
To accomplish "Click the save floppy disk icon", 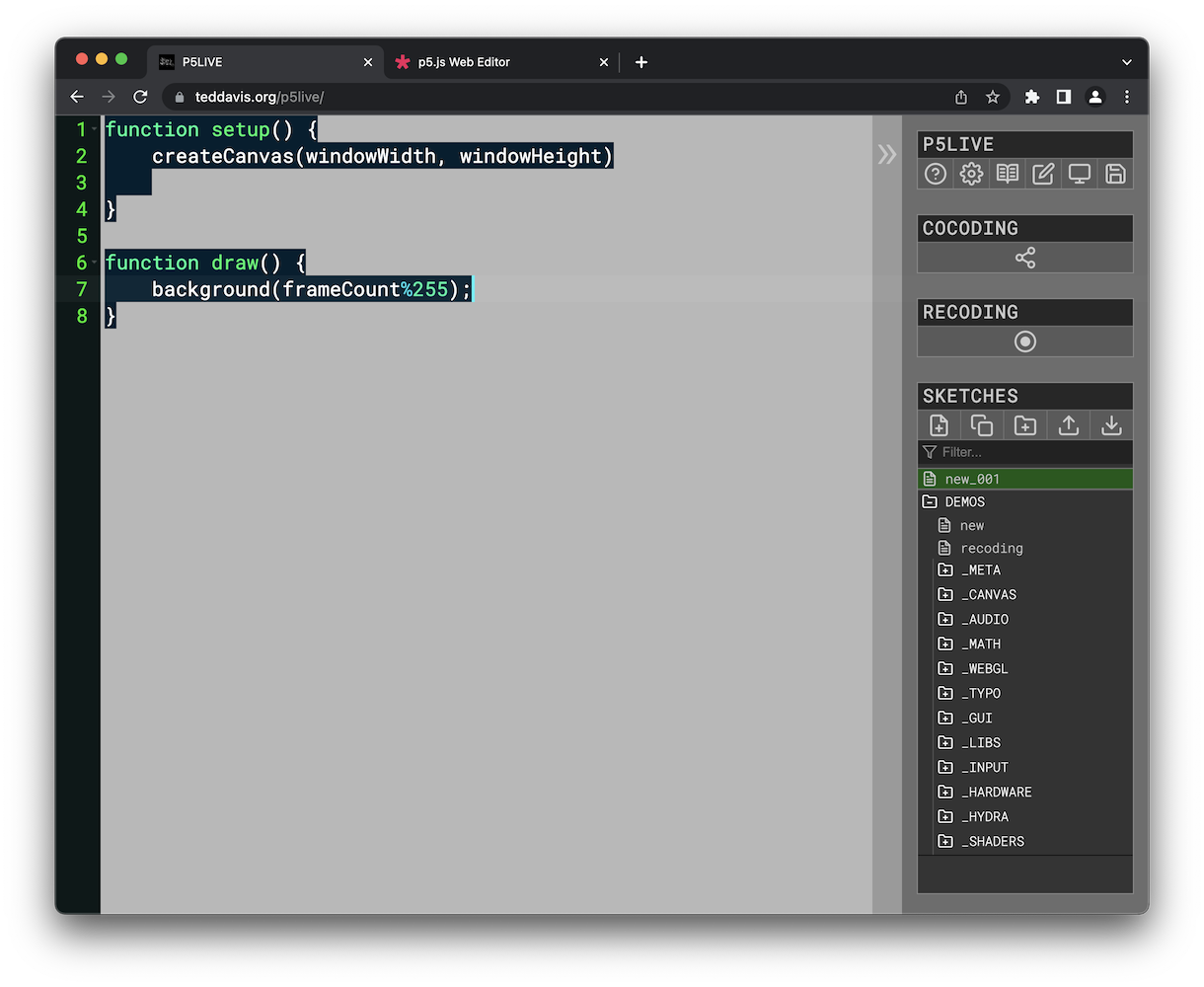I will (1115, 174).
